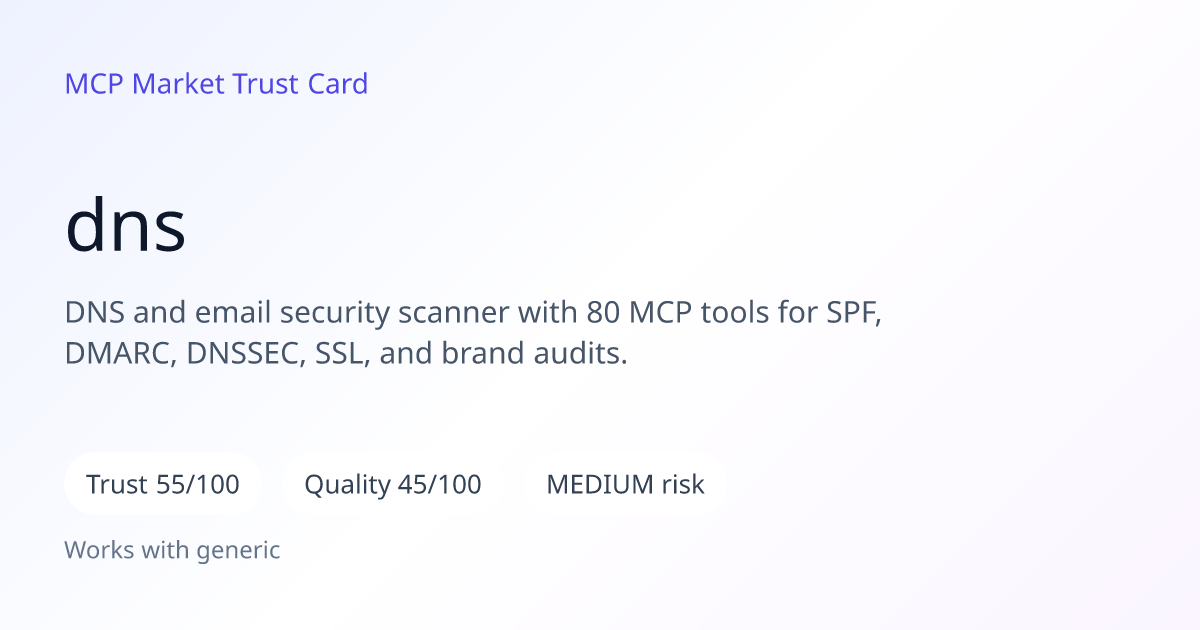This screenshot has height=630, width=1200.
Task: Click the phrase 80 MCP tools
Action: [x=667, y=313]
